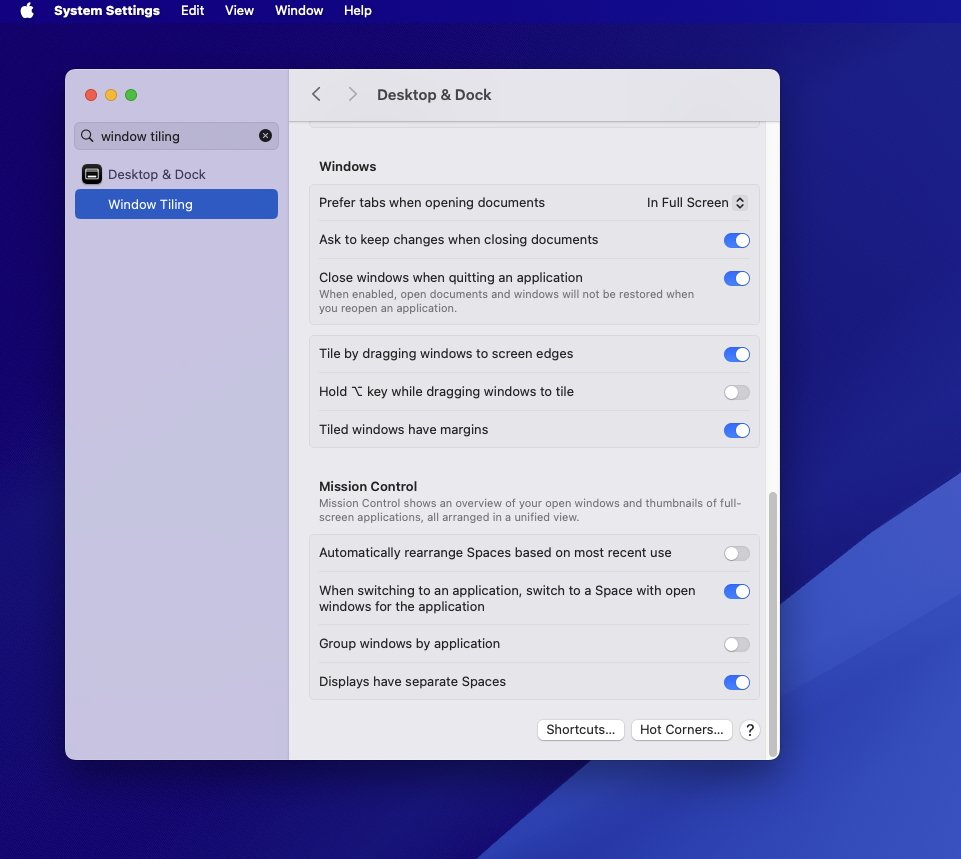The height and width of the screenshot is (859, 961).
Task: Enable Hold Option key while dragging to tile
Action: coord(737,392)
